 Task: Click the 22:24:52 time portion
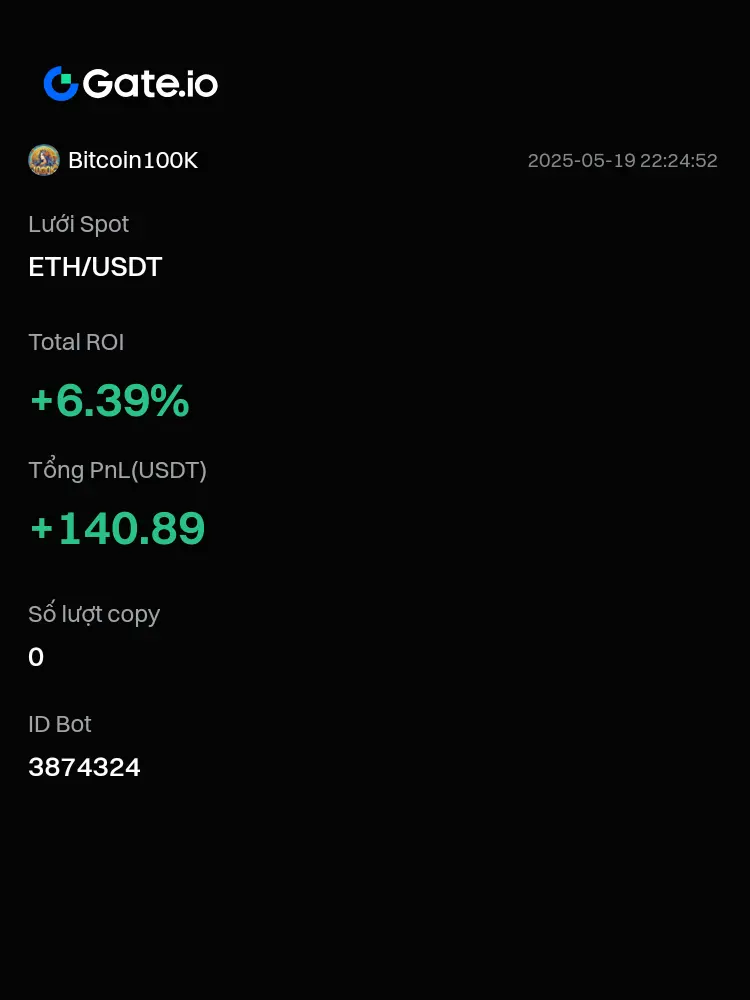click(679, 161)
